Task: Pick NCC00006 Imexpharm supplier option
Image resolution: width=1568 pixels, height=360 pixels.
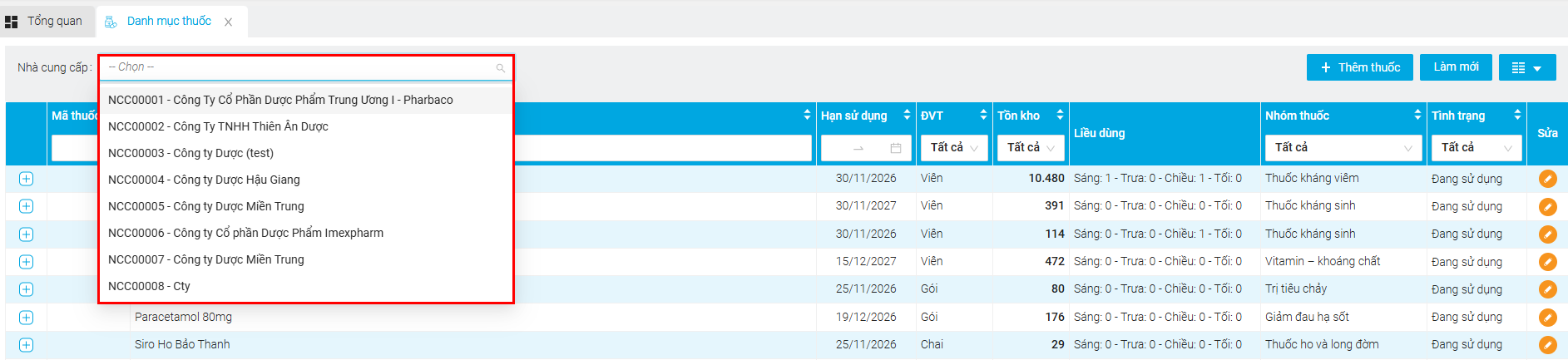Action: pyautogui.click(x=305, y=233)
